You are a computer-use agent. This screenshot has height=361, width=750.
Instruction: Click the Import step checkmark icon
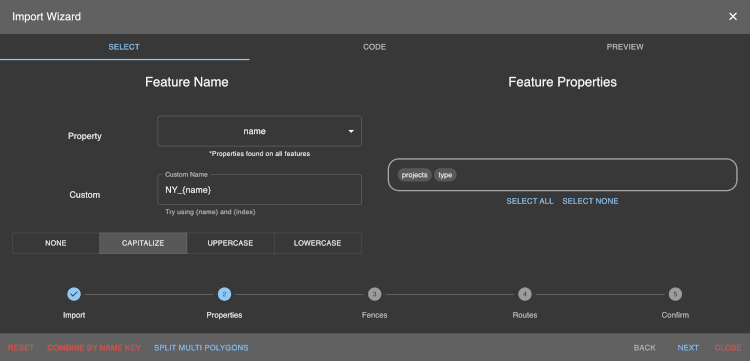coord(74,294)
